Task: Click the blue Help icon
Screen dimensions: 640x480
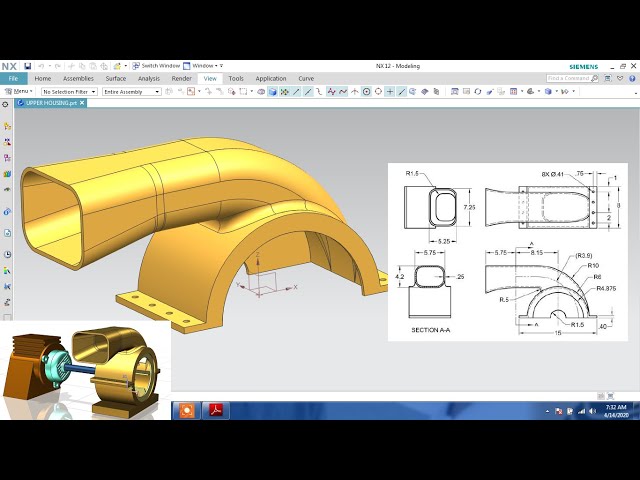Action: point(632,78)
